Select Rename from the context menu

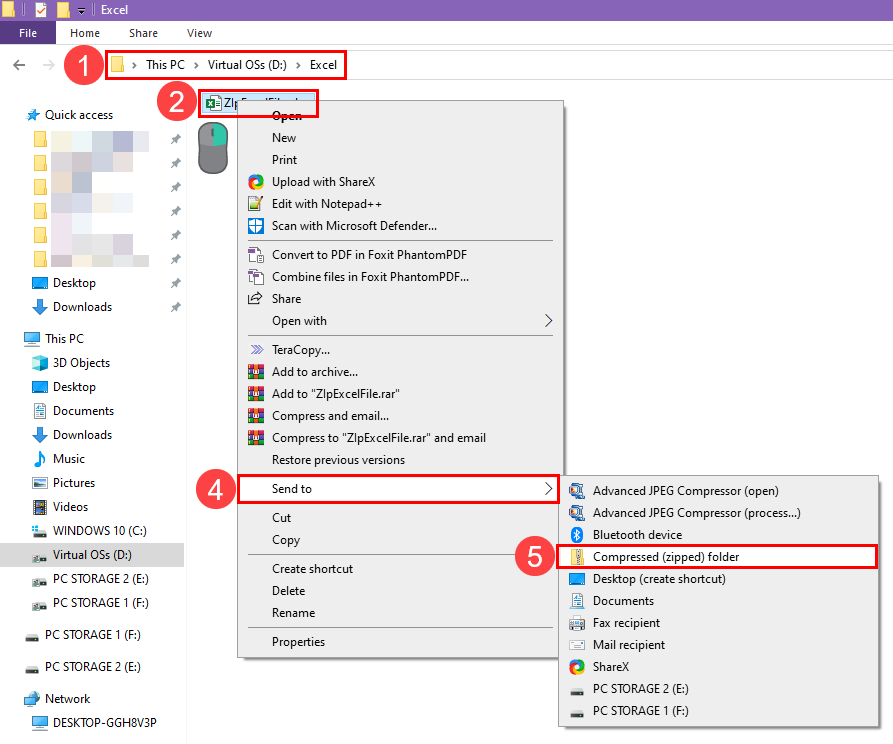click(x=293, y=613)
